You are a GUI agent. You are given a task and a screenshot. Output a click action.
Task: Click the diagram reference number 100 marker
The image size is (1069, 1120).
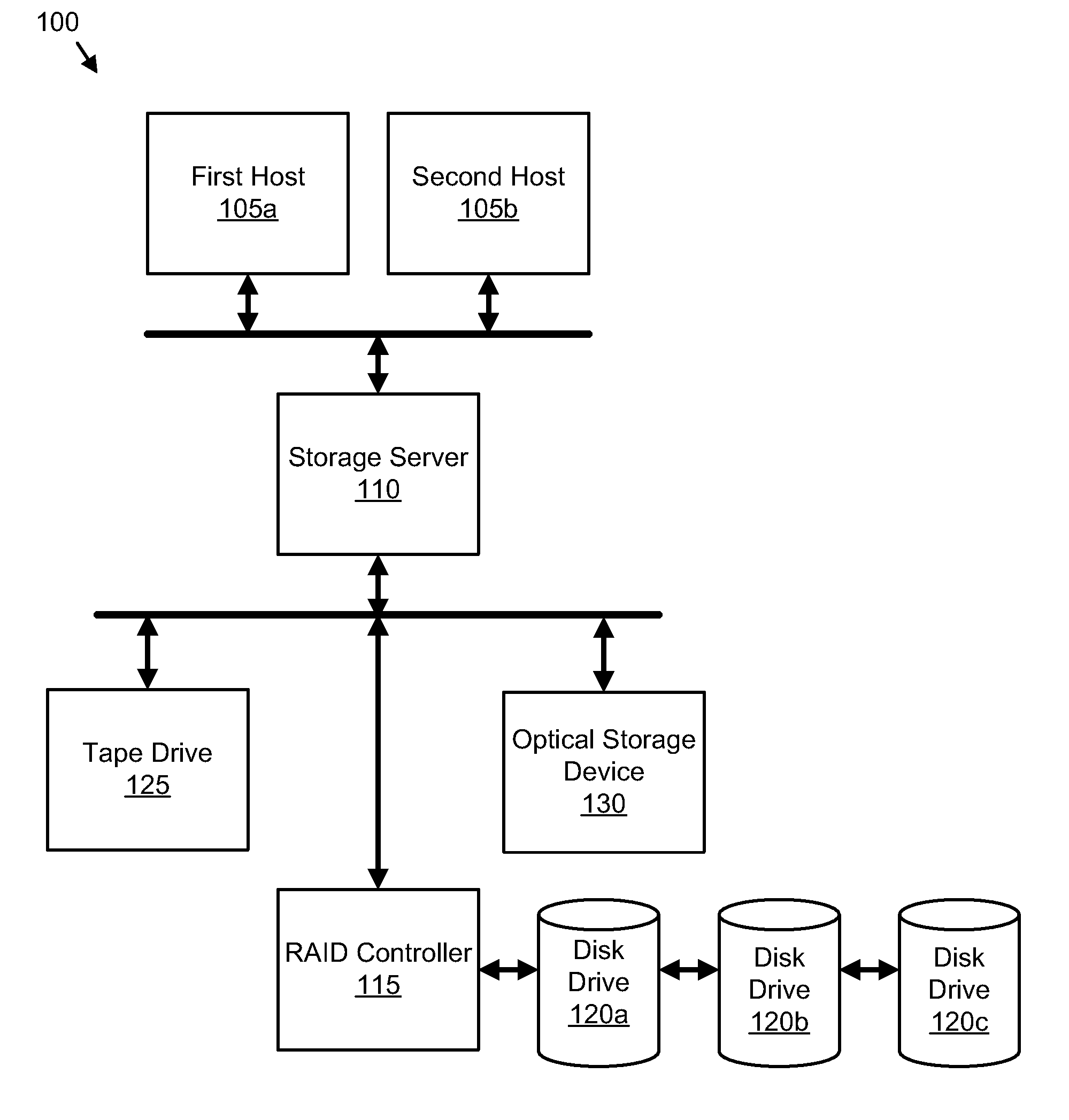click(55, 19)
